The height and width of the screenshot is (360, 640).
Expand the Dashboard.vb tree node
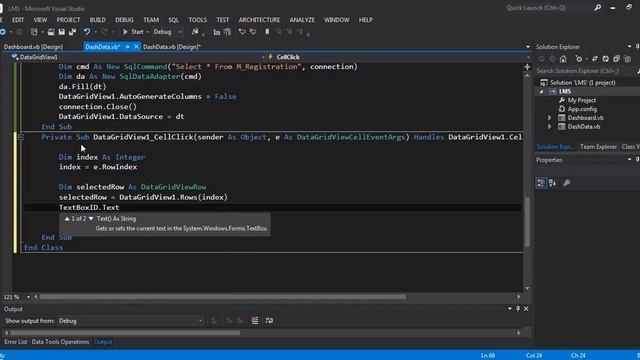[549, 118]
